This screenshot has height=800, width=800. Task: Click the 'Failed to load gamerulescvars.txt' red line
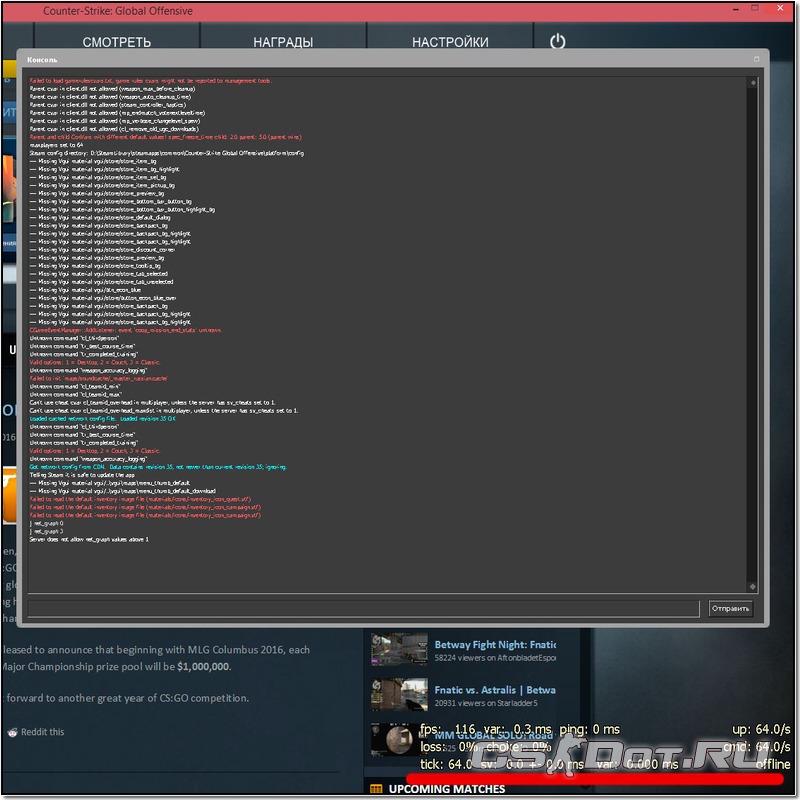[151, 81]
